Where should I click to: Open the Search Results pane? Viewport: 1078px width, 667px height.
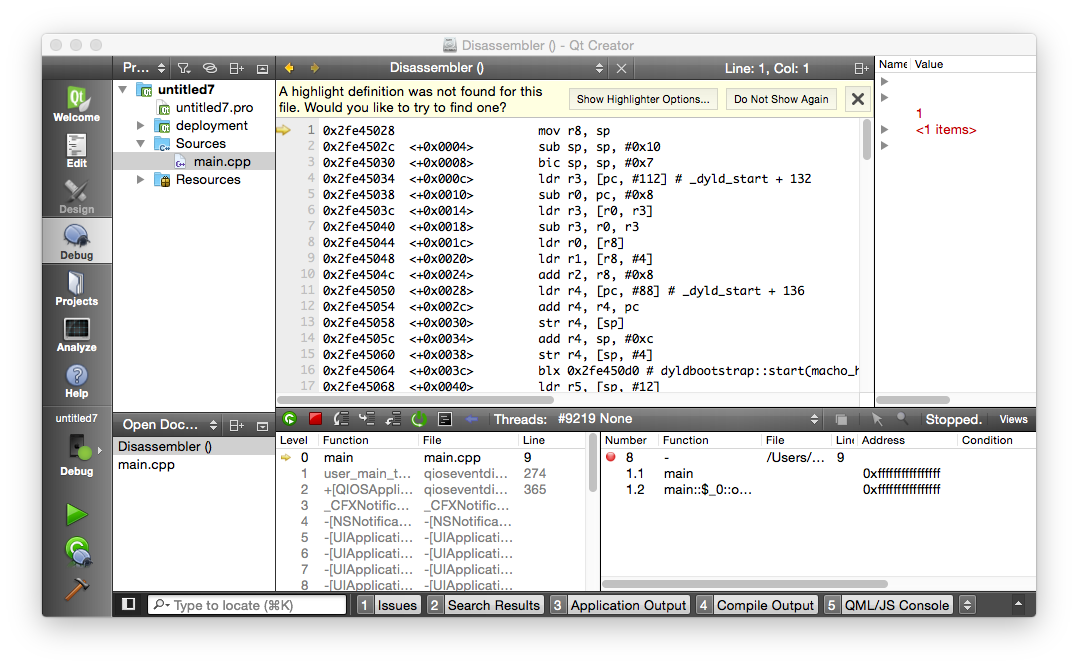pyautogui.click(x=485, y=605)
